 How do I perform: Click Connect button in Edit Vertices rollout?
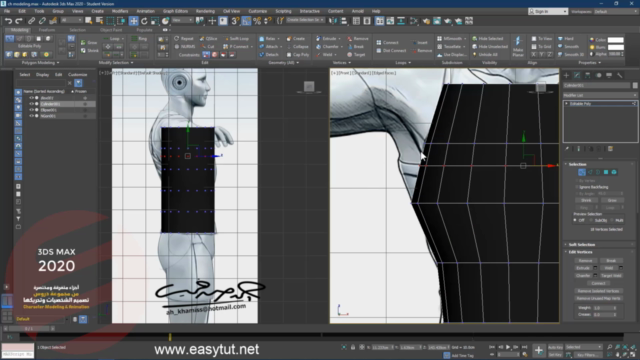coord(598,283)
